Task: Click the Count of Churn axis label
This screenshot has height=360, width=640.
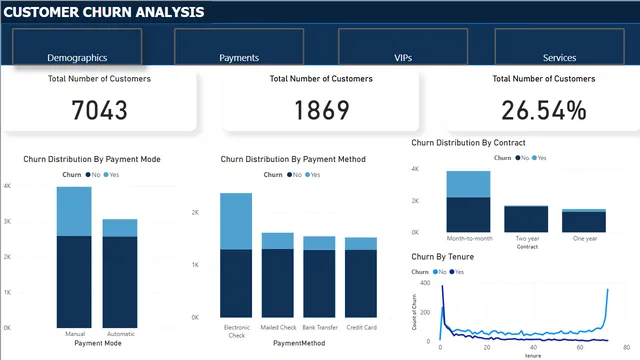Action: point(414,312)
